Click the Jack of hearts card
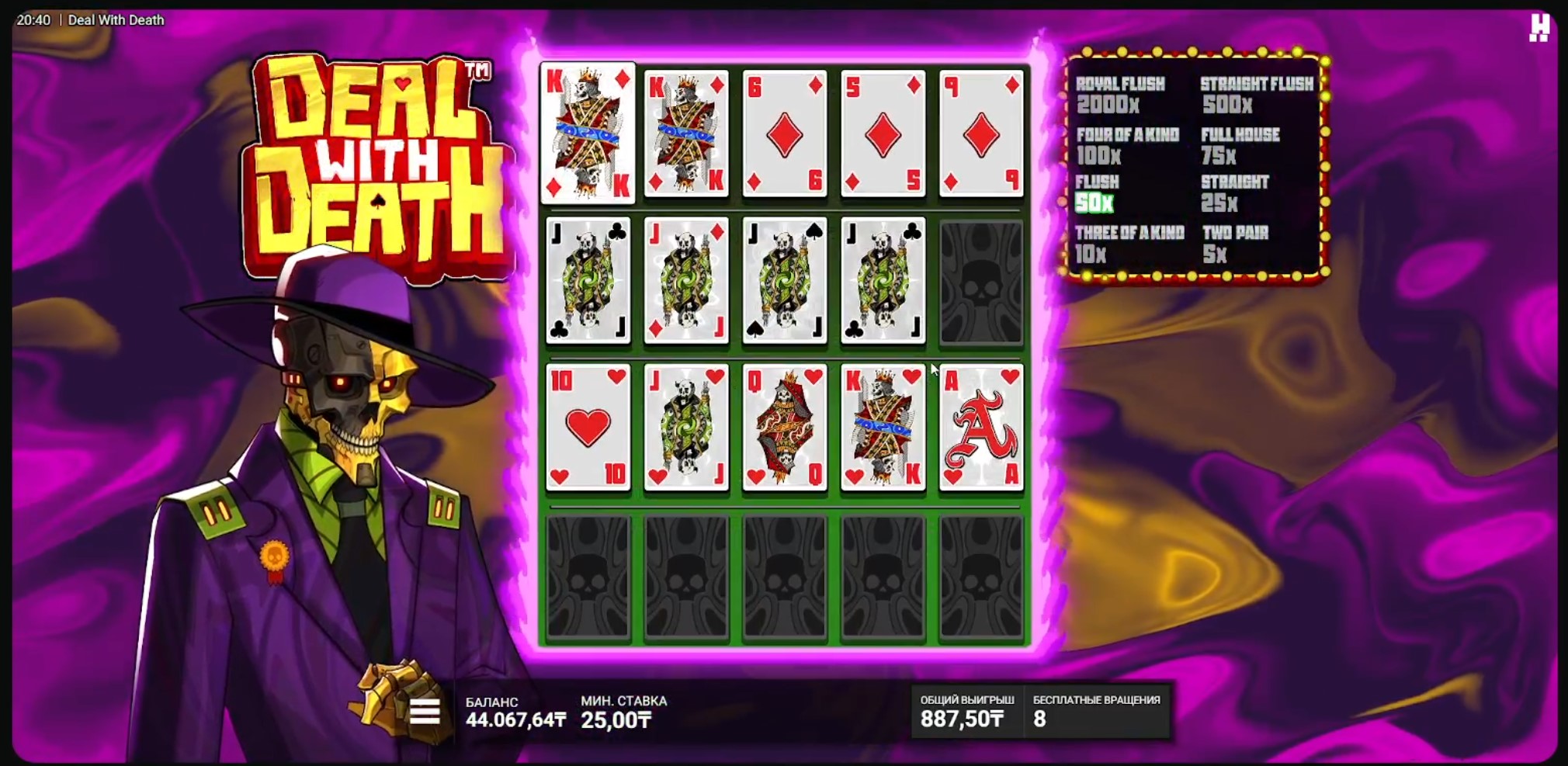The height and width of the screenshot is (766, 1568). 686,428
